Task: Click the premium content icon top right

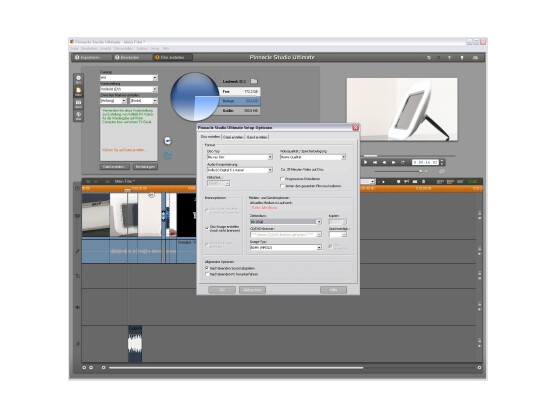Action: 475,58
